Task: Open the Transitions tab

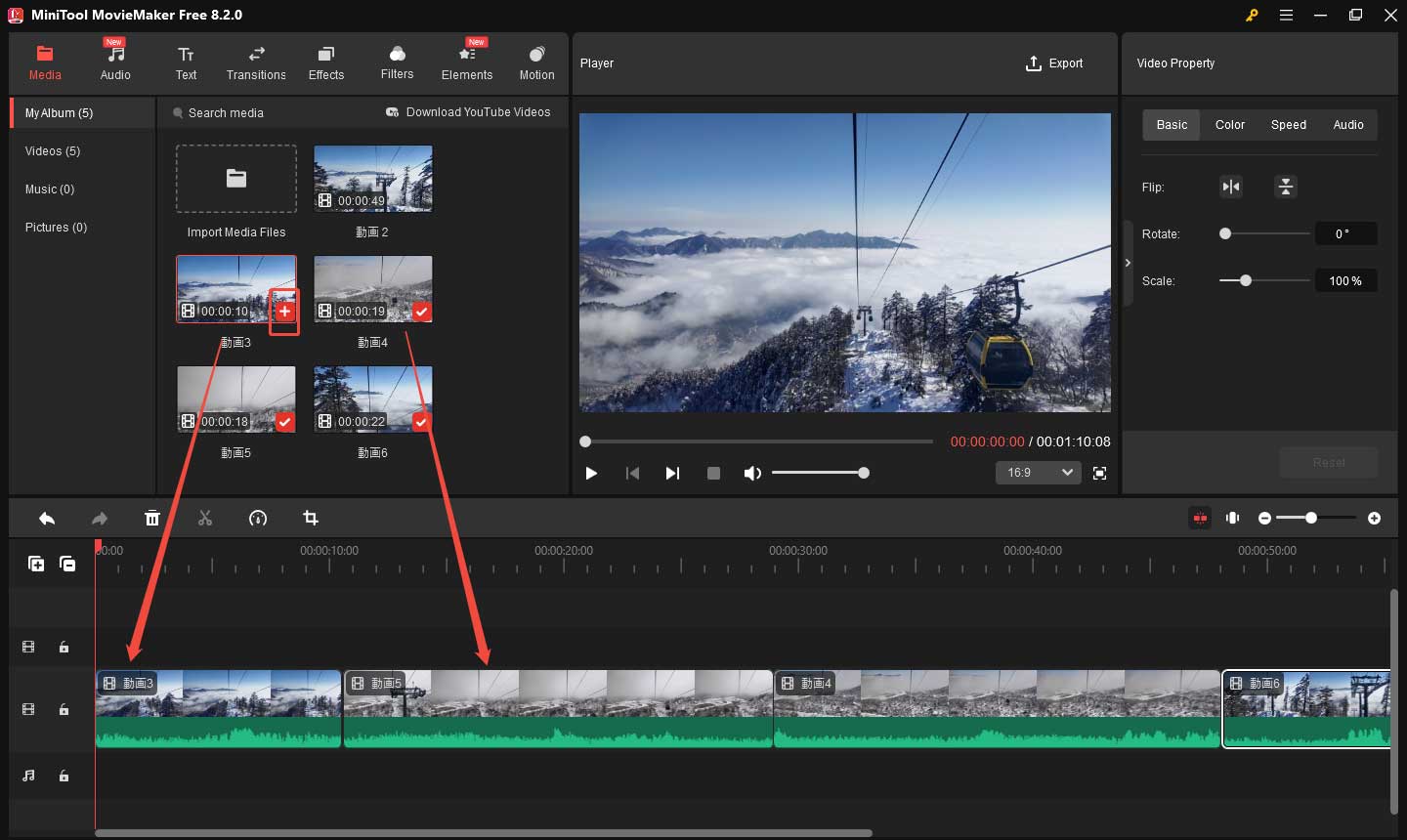Action: point(256,63)
